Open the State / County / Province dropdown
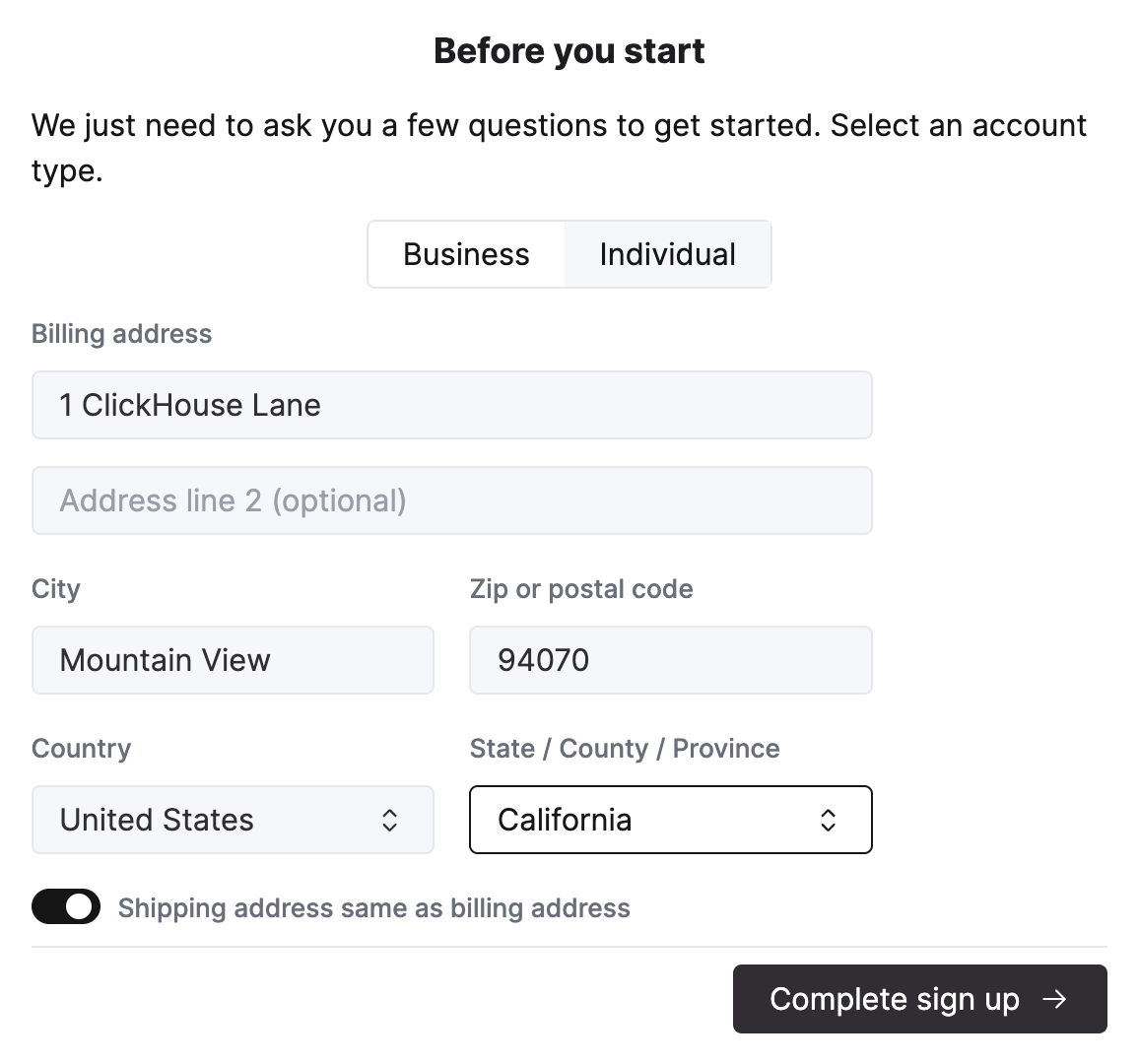The image size is (1139, 1064). click(670, 820)
